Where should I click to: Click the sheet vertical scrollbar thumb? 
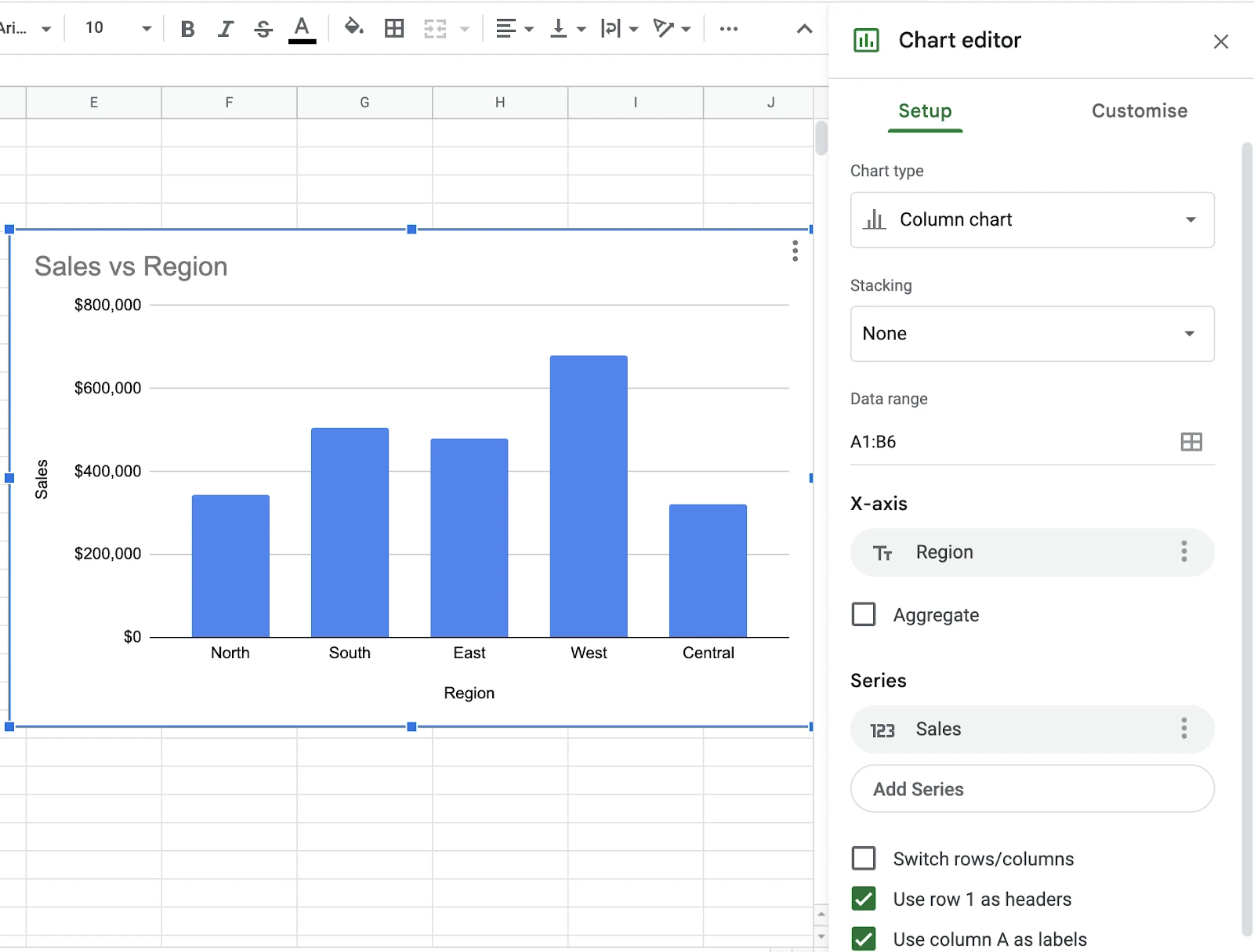point(821,138)
